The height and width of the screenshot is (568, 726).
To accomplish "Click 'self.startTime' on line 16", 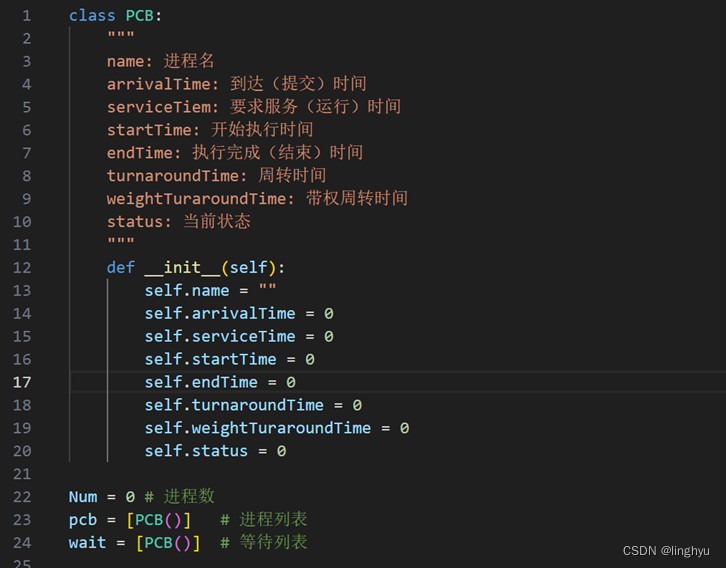I will tap(211, 360).
